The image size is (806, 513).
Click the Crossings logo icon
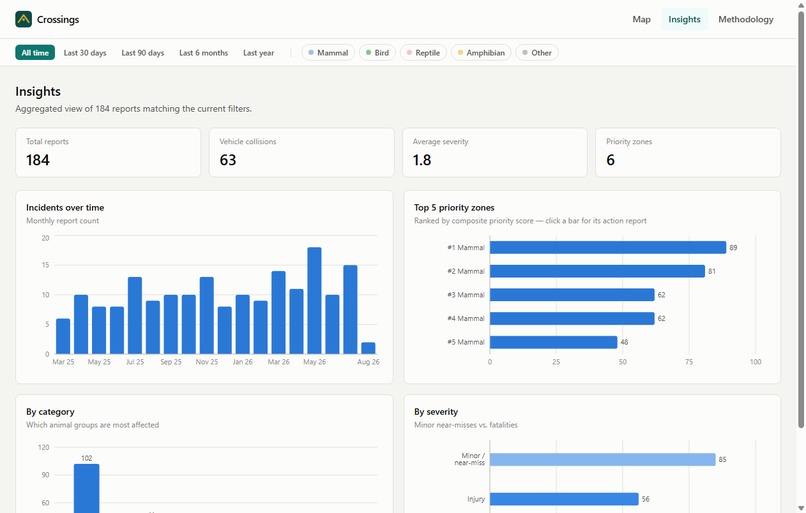[x=24, y=20]
